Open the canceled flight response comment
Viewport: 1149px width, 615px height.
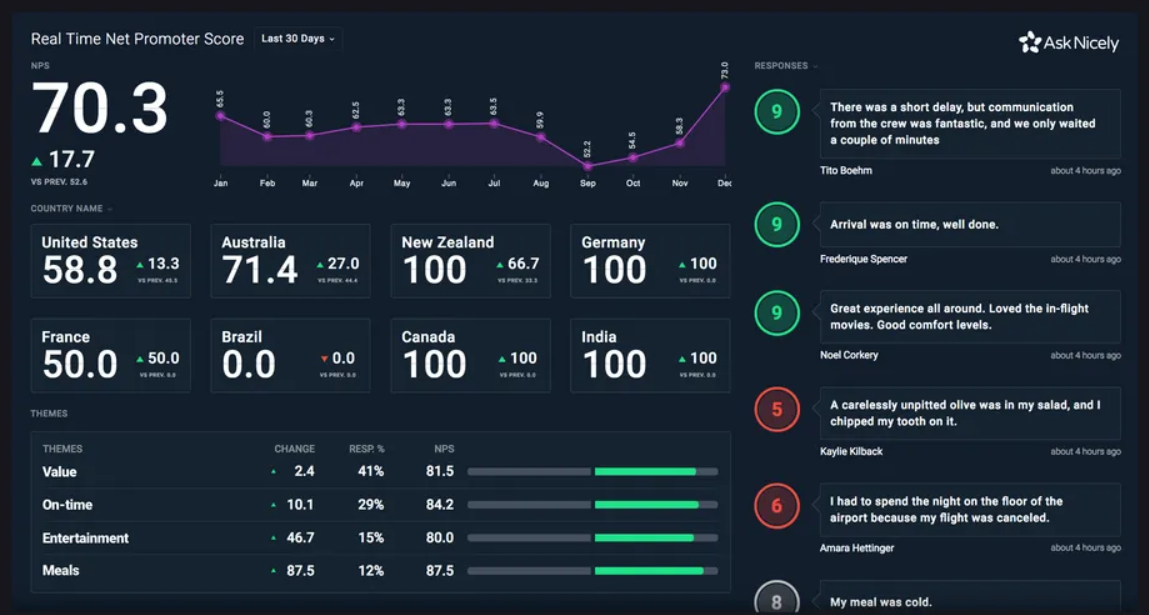(970, 509)
